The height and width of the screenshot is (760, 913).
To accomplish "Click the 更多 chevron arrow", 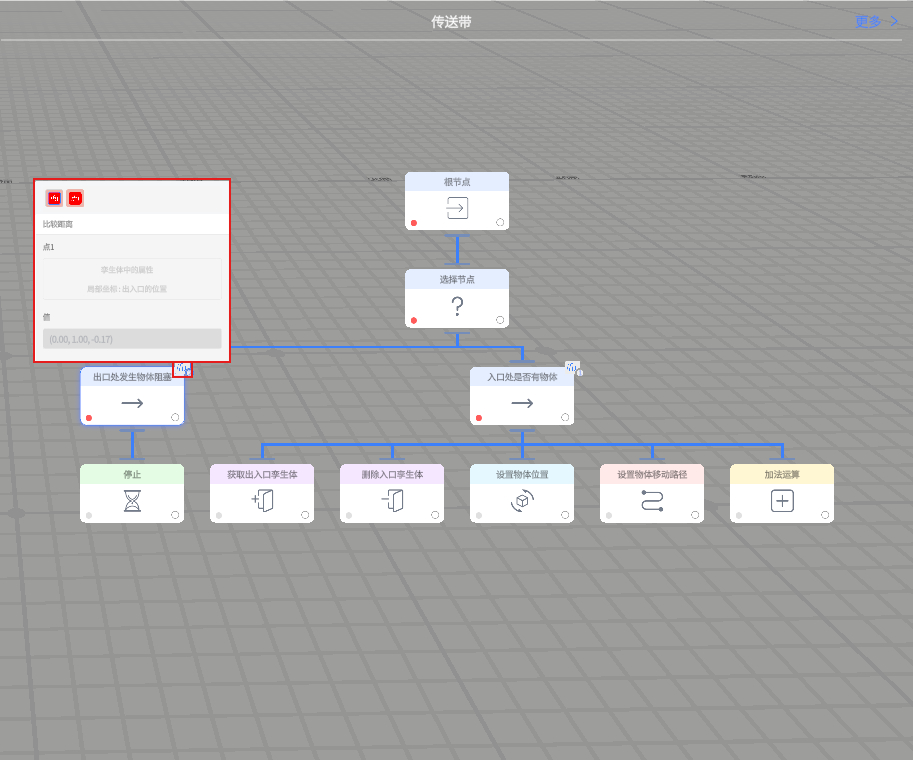I will pos(894,22).
